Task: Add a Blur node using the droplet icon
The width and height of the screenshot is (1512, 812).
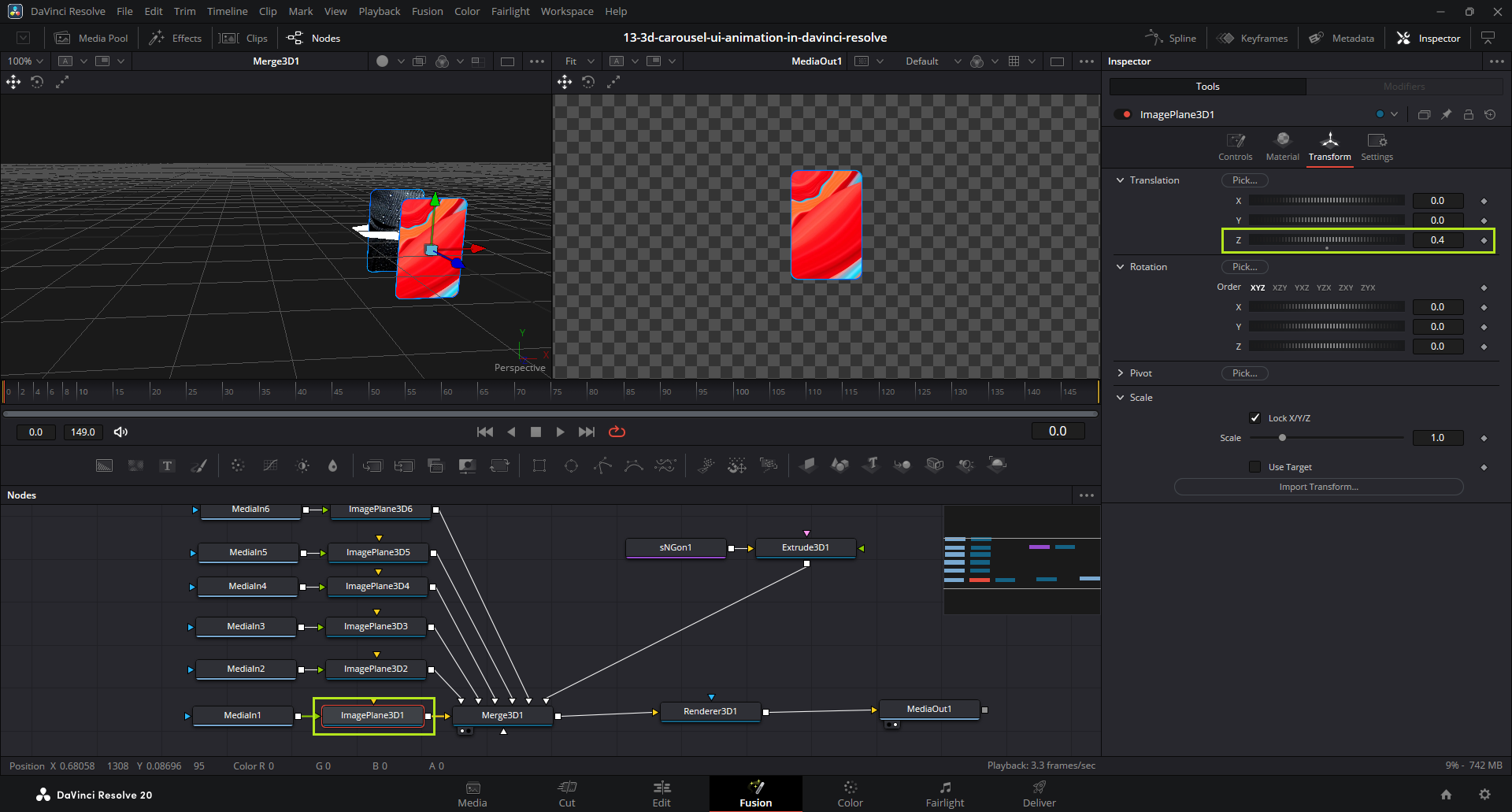Action: pos(332,465)
